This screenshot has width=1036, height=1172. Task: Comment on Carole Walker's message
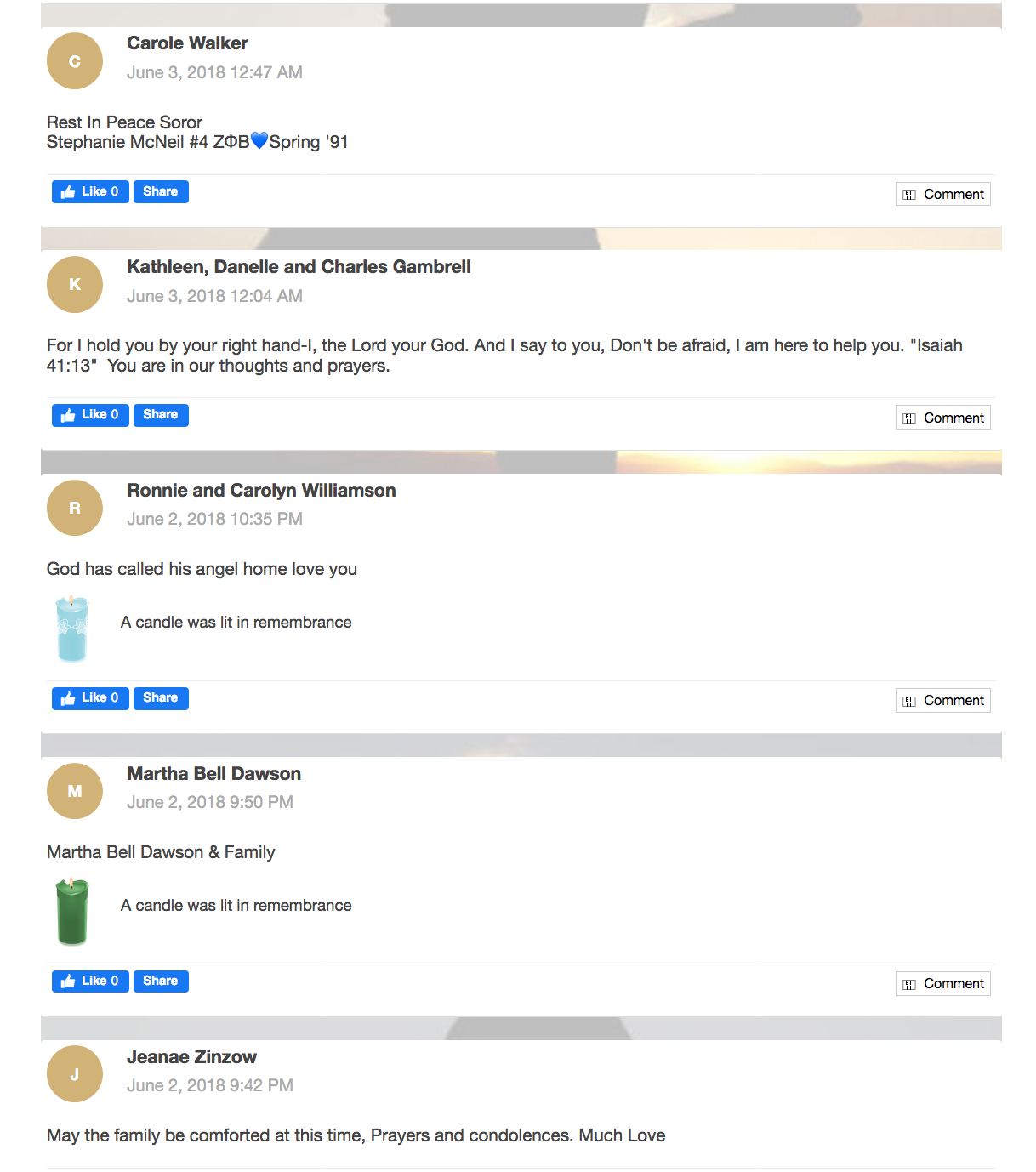[943, 194]
